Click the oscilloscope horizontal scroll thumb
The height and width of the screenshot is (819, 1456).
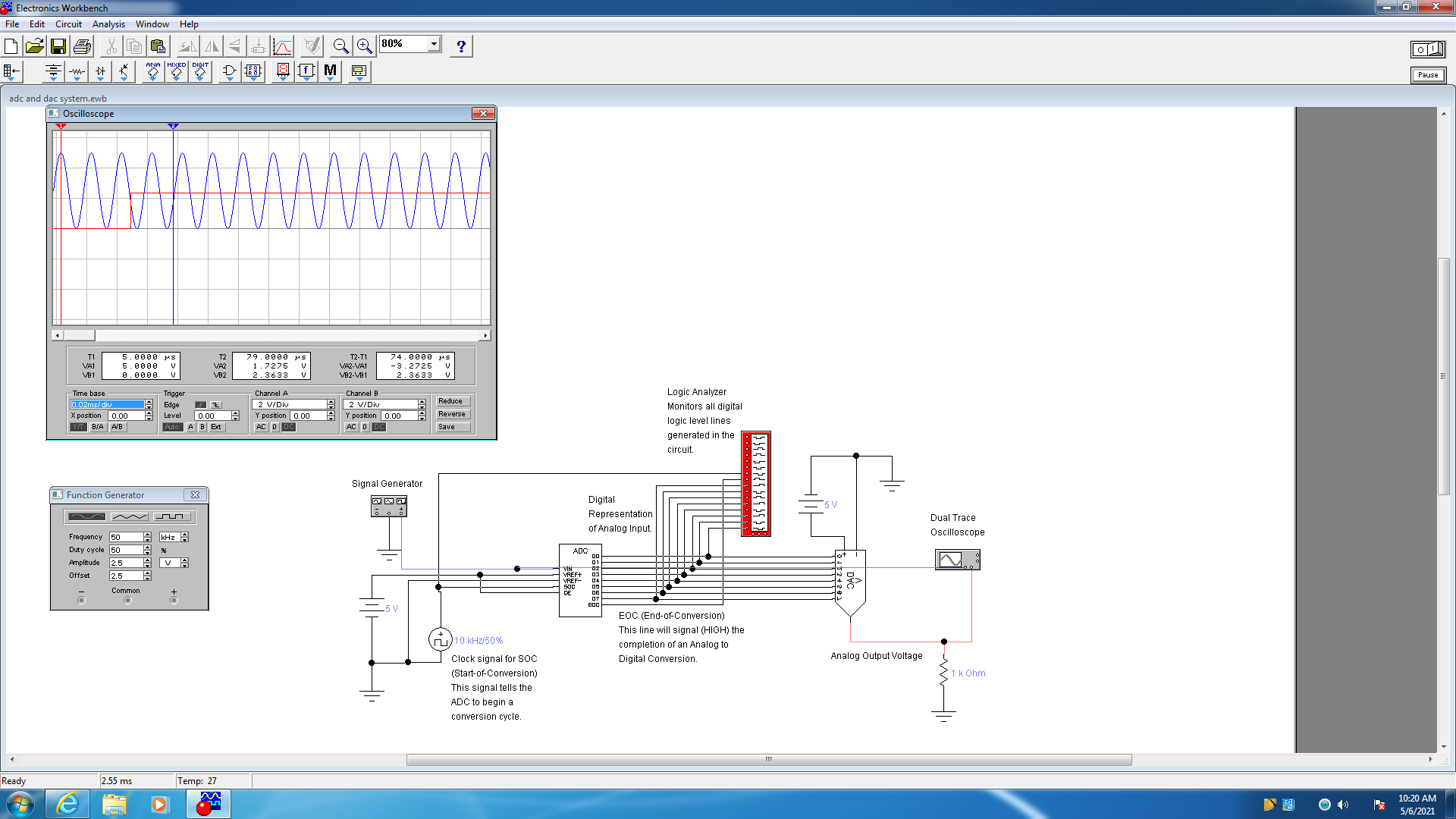coord(79,335)
